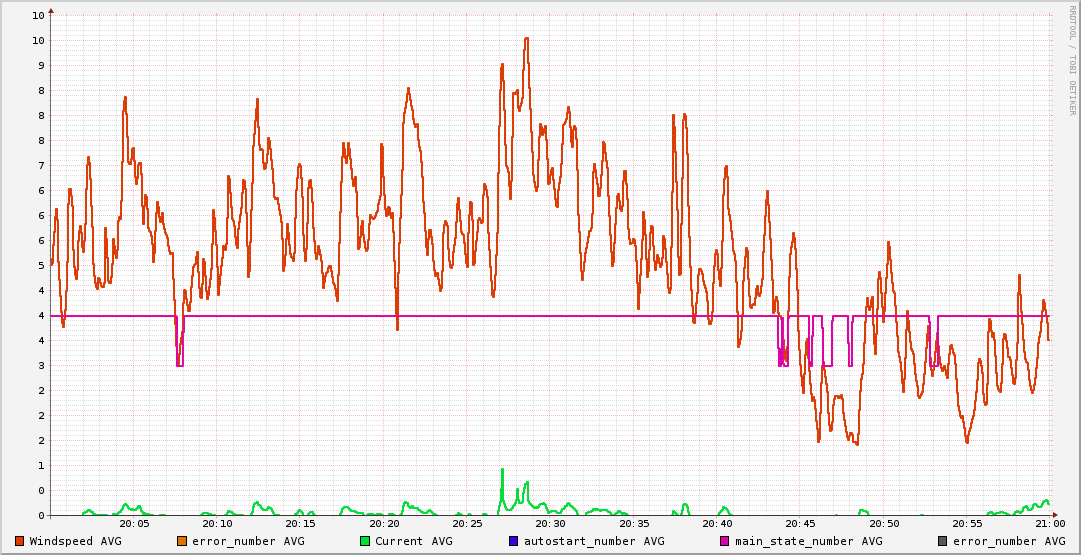Click the orange error_number legend swatch
Screen dimensions: 1081x555
(181, 541)
